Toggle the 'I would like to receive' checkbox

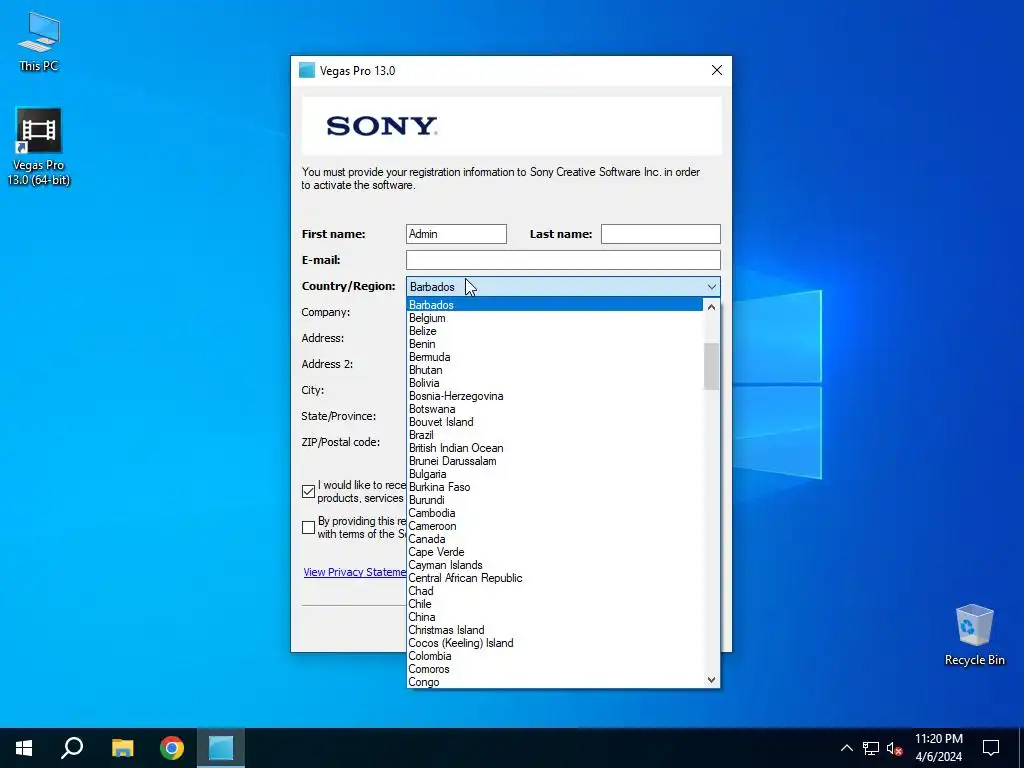(x=308, y=492)
